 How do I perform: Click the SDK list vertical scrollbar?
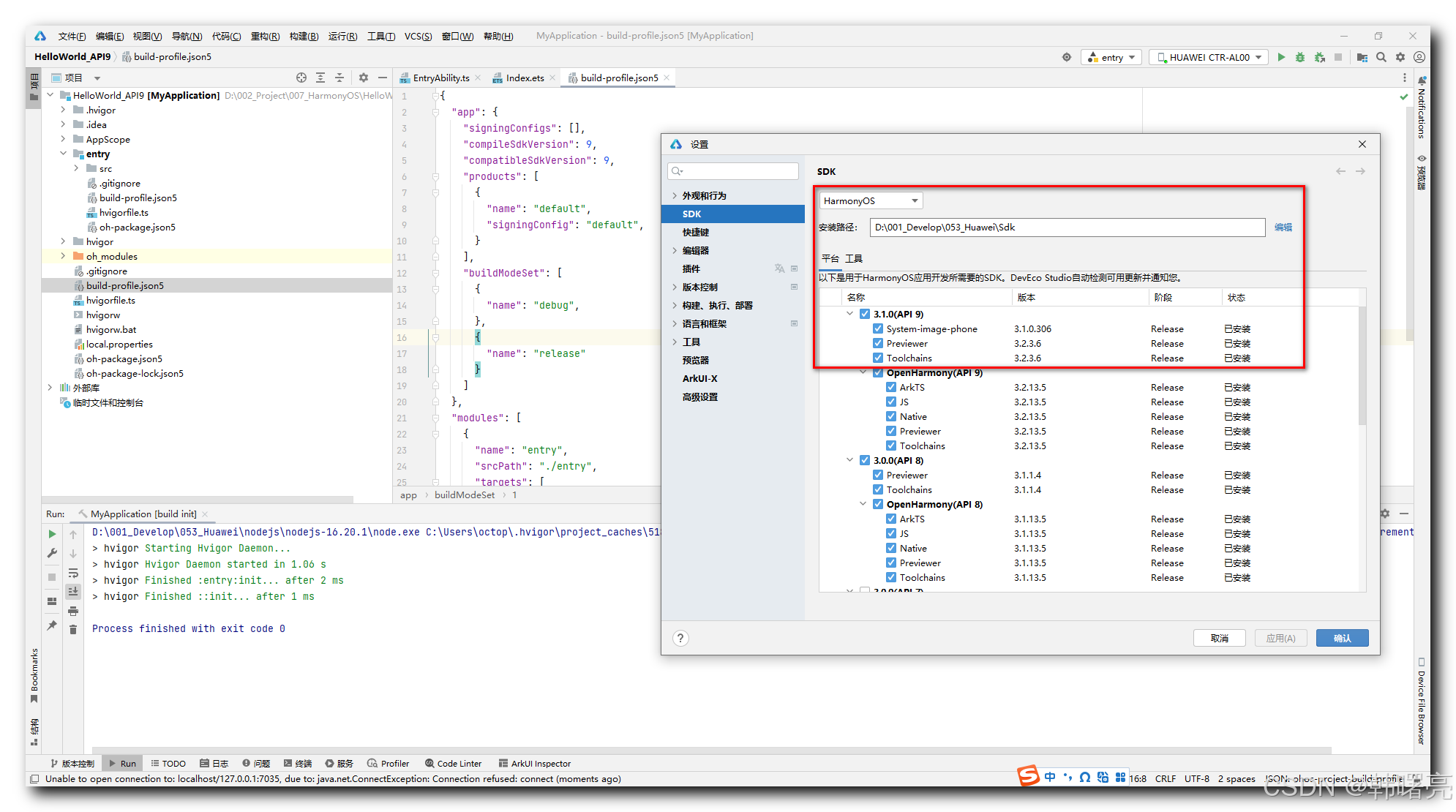pyautogui.click(x=1362, y=366)
